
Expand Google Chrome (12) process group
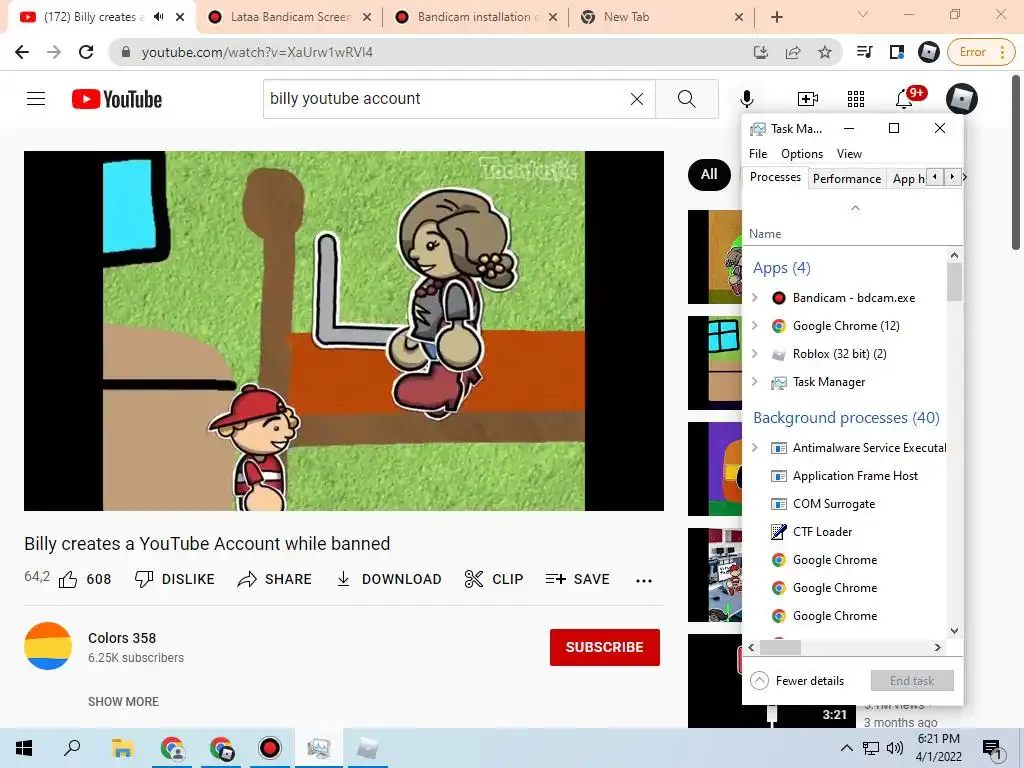pyautogui.click(x=755, y=326)
